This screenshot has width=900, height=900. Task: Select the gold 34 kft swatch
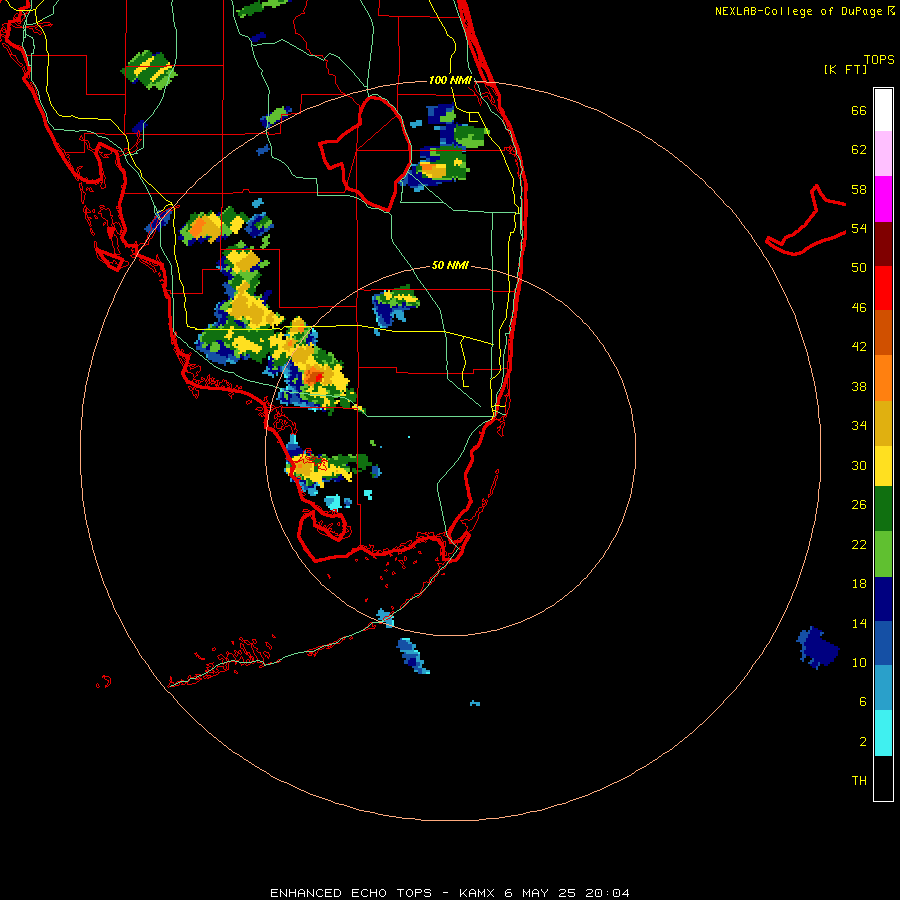pos(883,424)
